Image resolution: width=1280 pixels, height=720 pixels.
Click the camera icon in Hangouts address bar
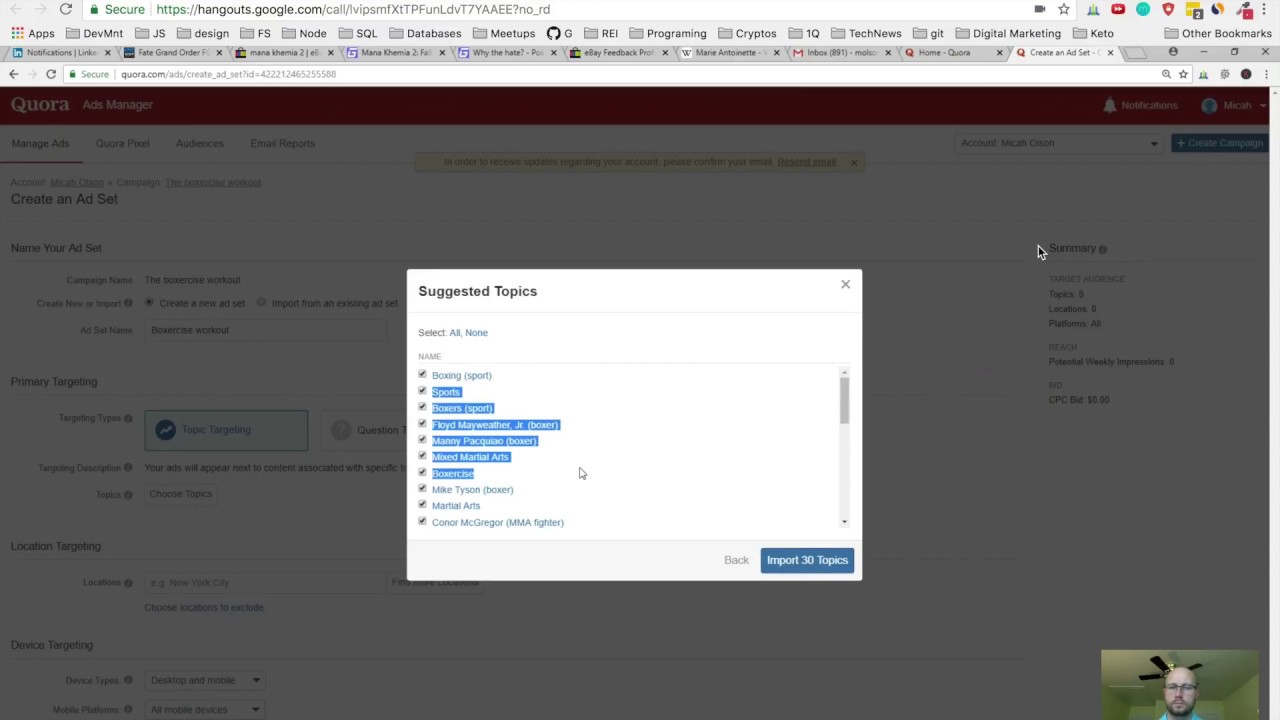click(1040, 9)
